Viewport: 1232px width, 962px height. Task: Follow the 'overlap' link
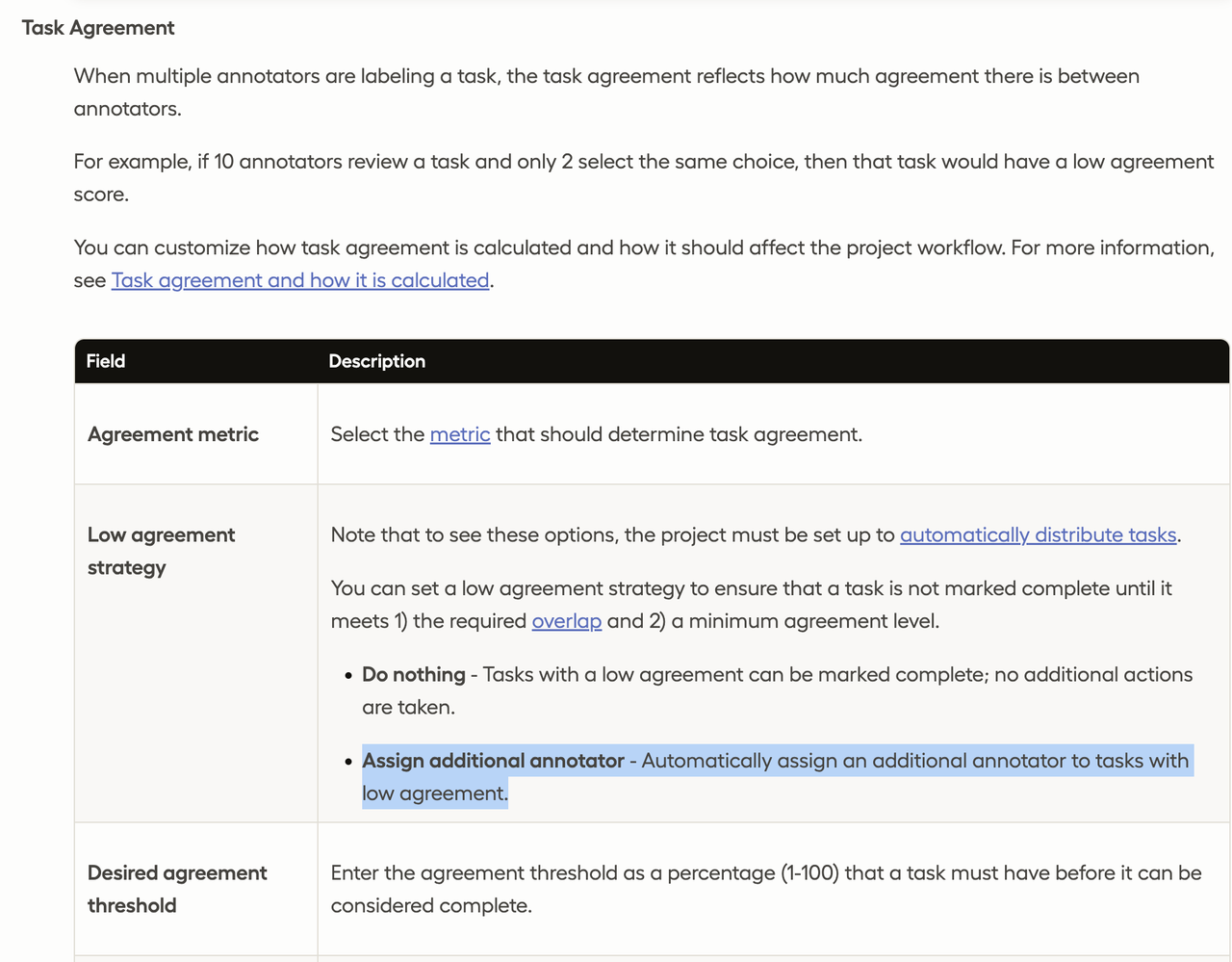click(566, 621)
